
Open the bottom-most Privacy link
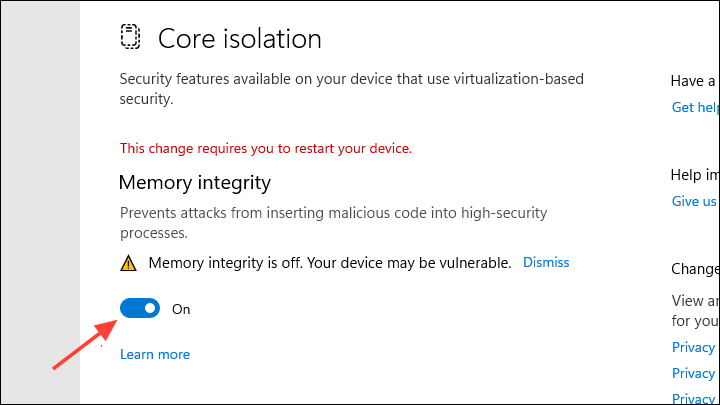pyautogui.click(x=694, y=398)
